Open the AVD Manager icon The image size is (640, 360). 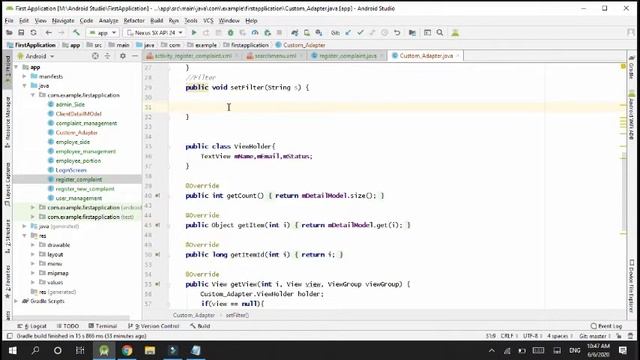pyautogui.click(x=307, y=33)
